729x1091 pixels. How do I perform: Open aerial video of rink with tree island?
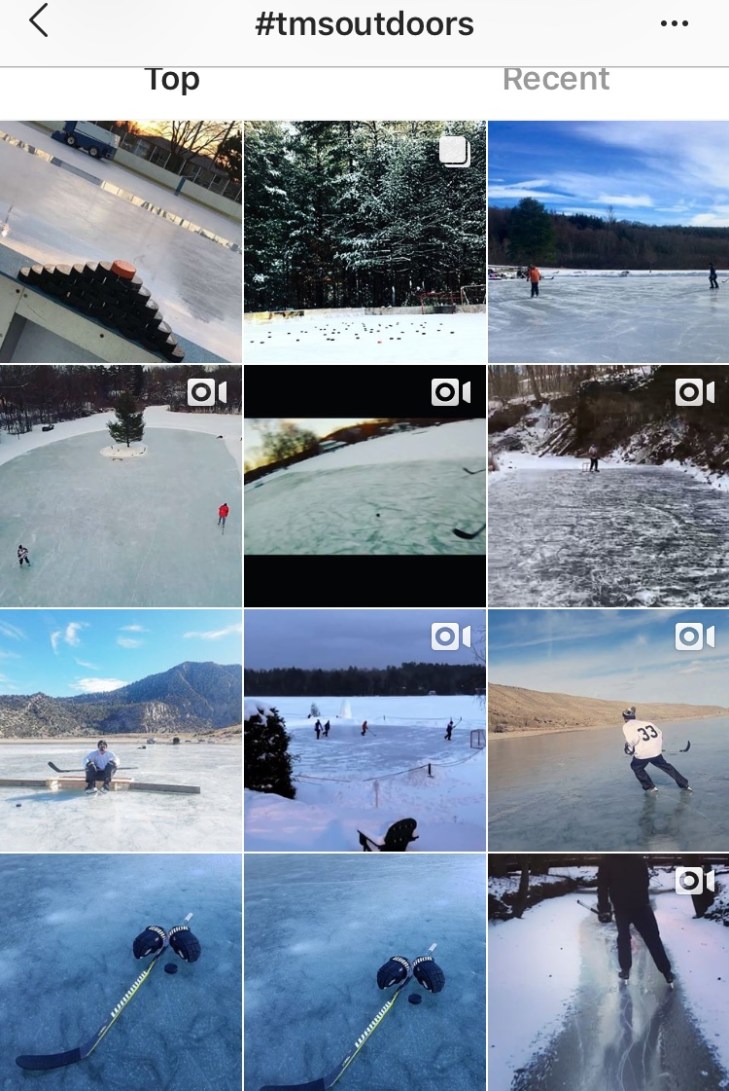tap(121, 486)
